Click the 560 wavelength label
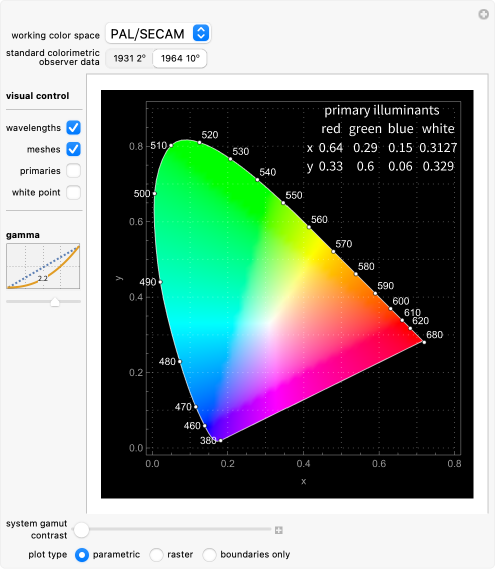Image resolution: width=495 pixels, height=570 pixels. (319, 220)
